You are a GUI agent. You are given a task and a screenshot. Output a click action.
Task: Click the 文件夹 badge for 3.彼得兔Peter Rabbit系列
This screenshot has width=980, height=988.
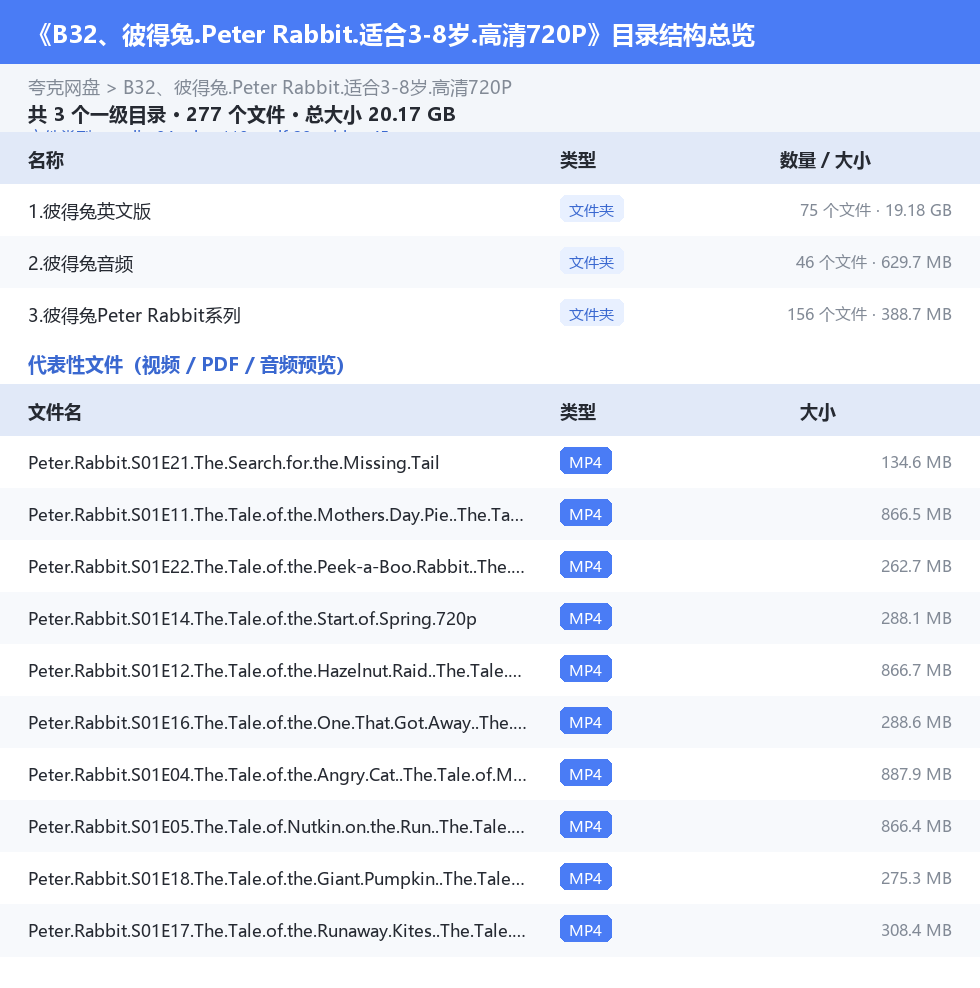point(592,313)
